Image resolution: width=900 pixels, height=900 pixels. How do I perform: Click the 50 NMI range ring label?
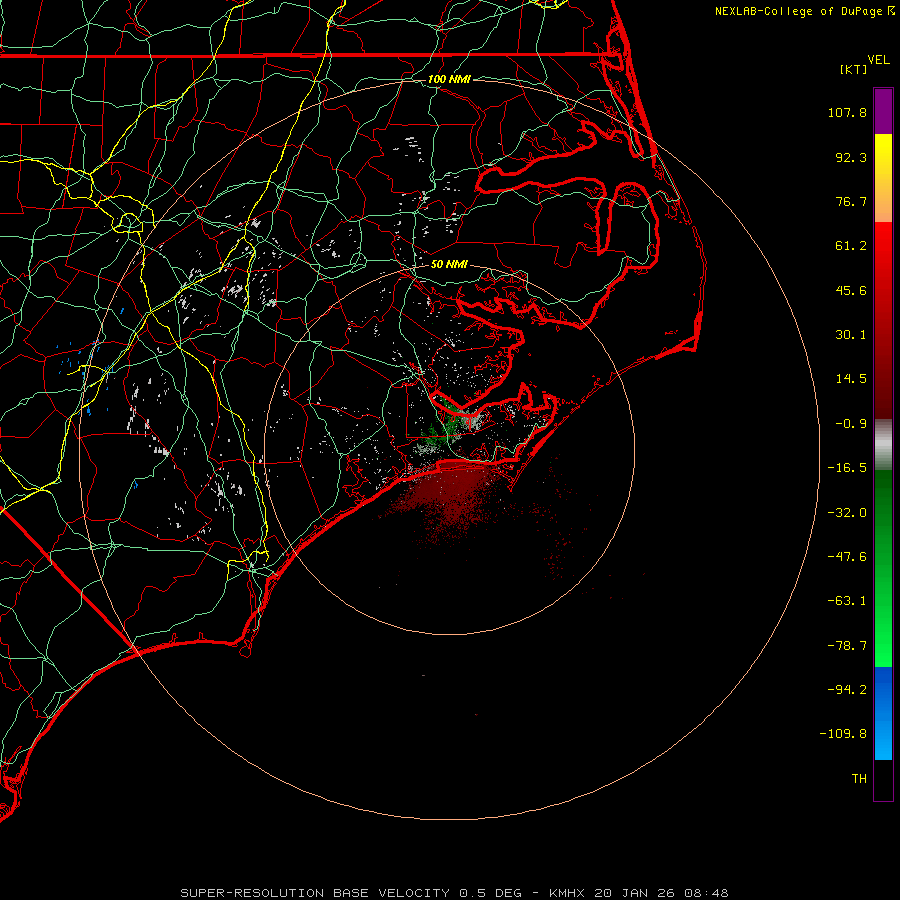(449, 264)
